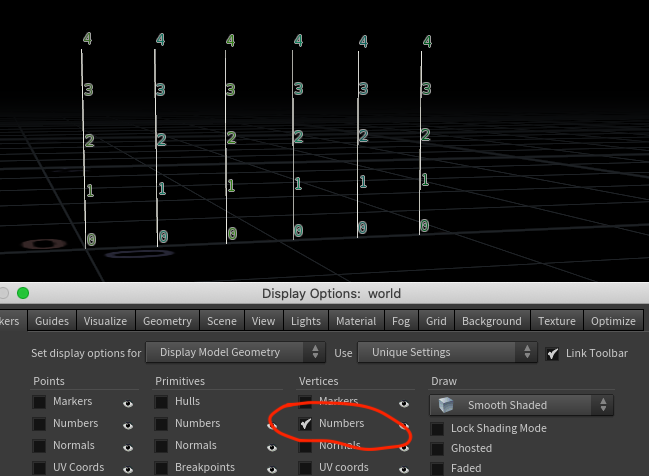Image resolution: width=649 pixels, height=476 pixels.
Task: Switch to the Background tab
Action: tap(492, 321)
